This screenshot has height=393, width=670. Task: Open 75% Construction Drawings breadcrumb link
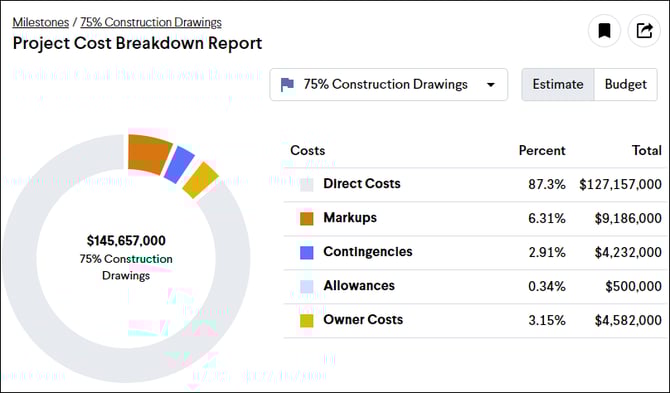tap(151, 22)
